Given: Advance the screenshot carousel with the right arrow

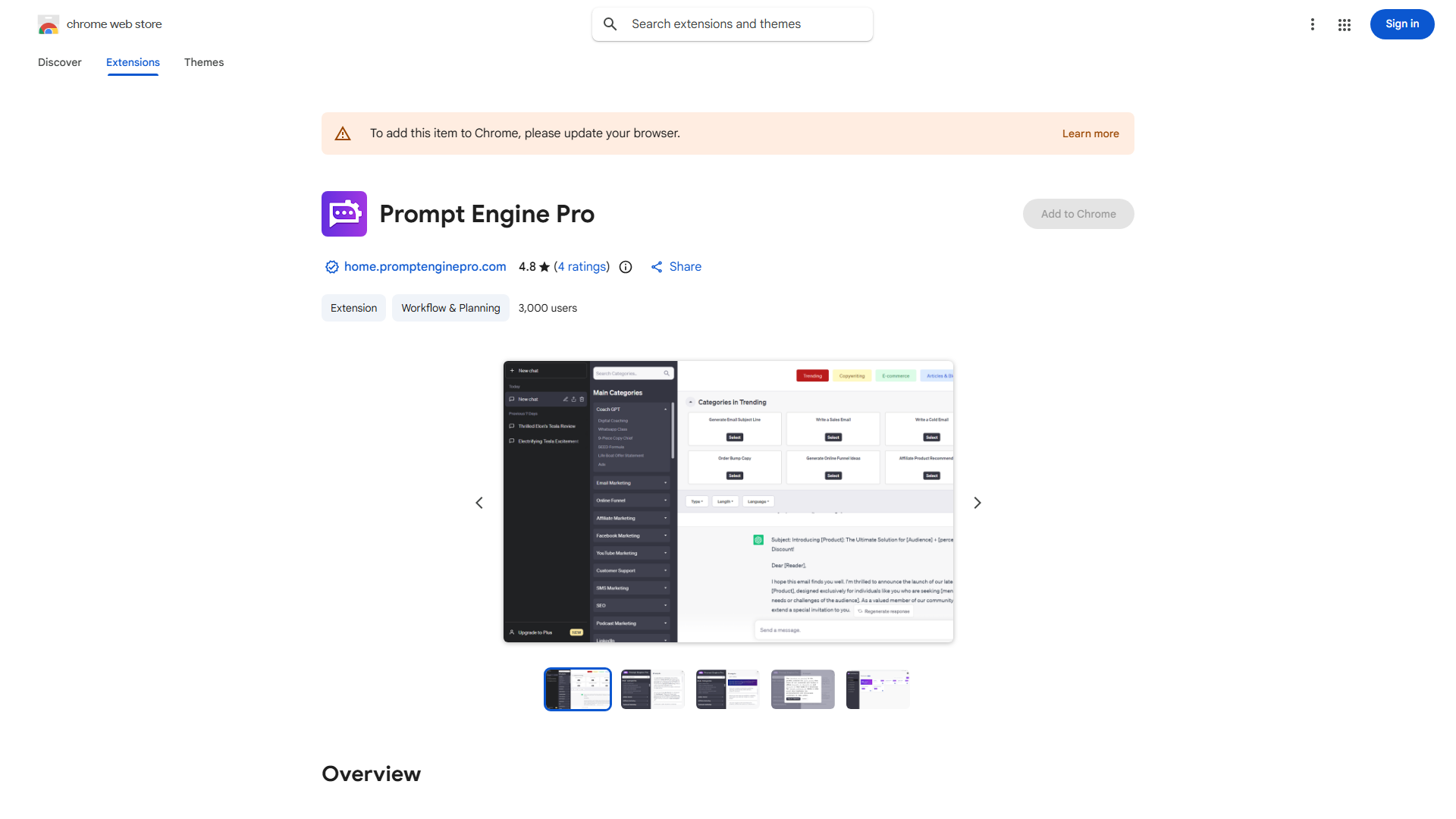Looking at the screenshot, I should [977, 502].
